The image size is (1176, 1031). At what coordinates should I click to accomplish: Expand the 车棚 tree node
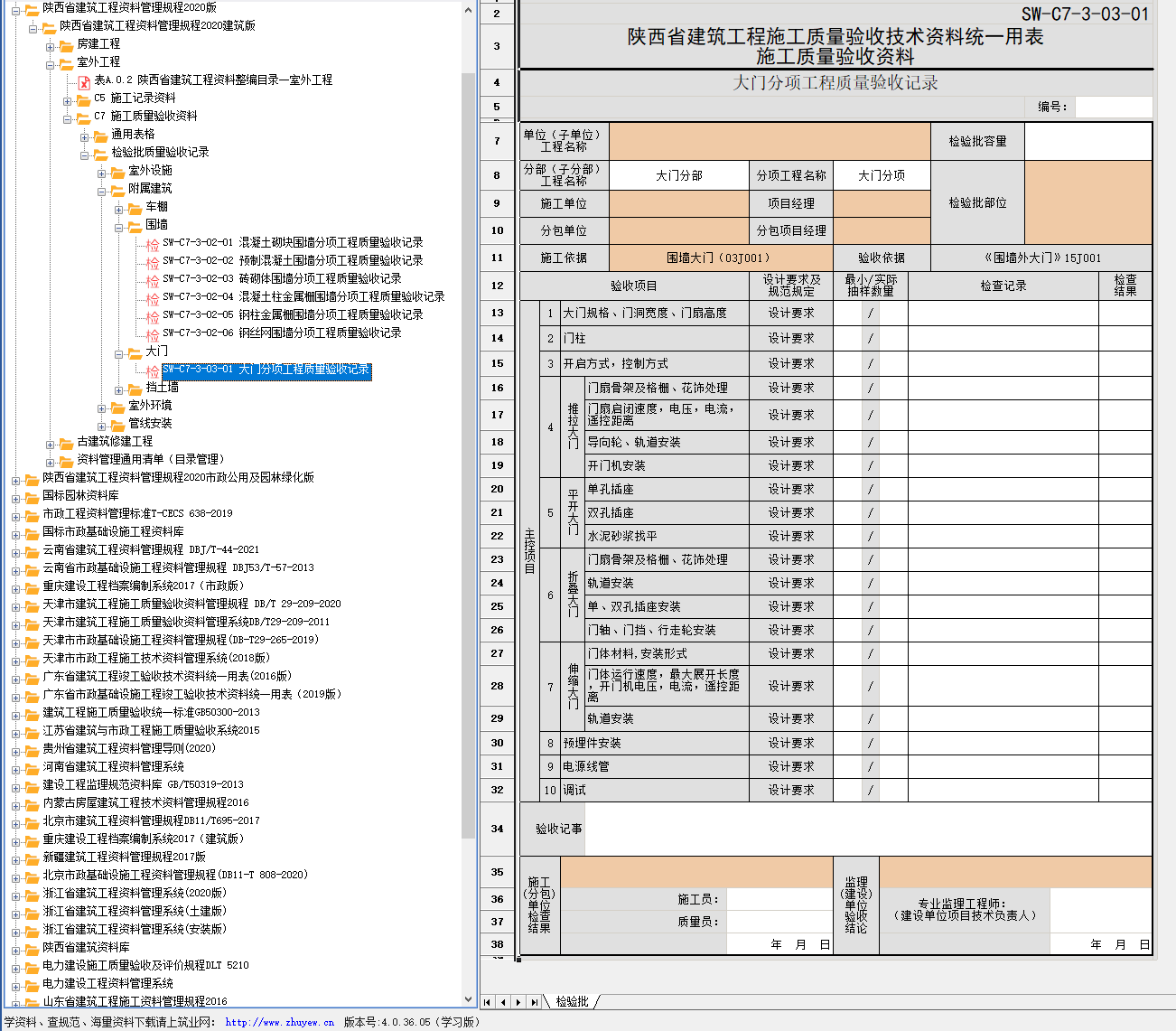coord(119,208)
